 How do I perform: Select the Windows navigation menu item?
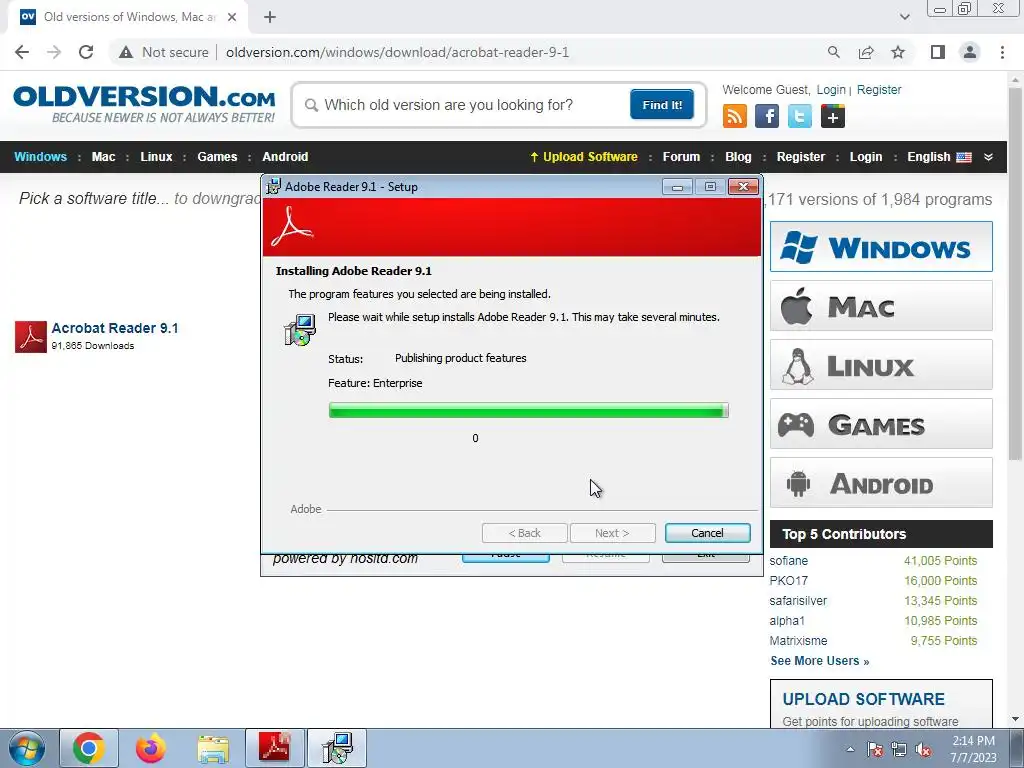click(x=40, y=157)
